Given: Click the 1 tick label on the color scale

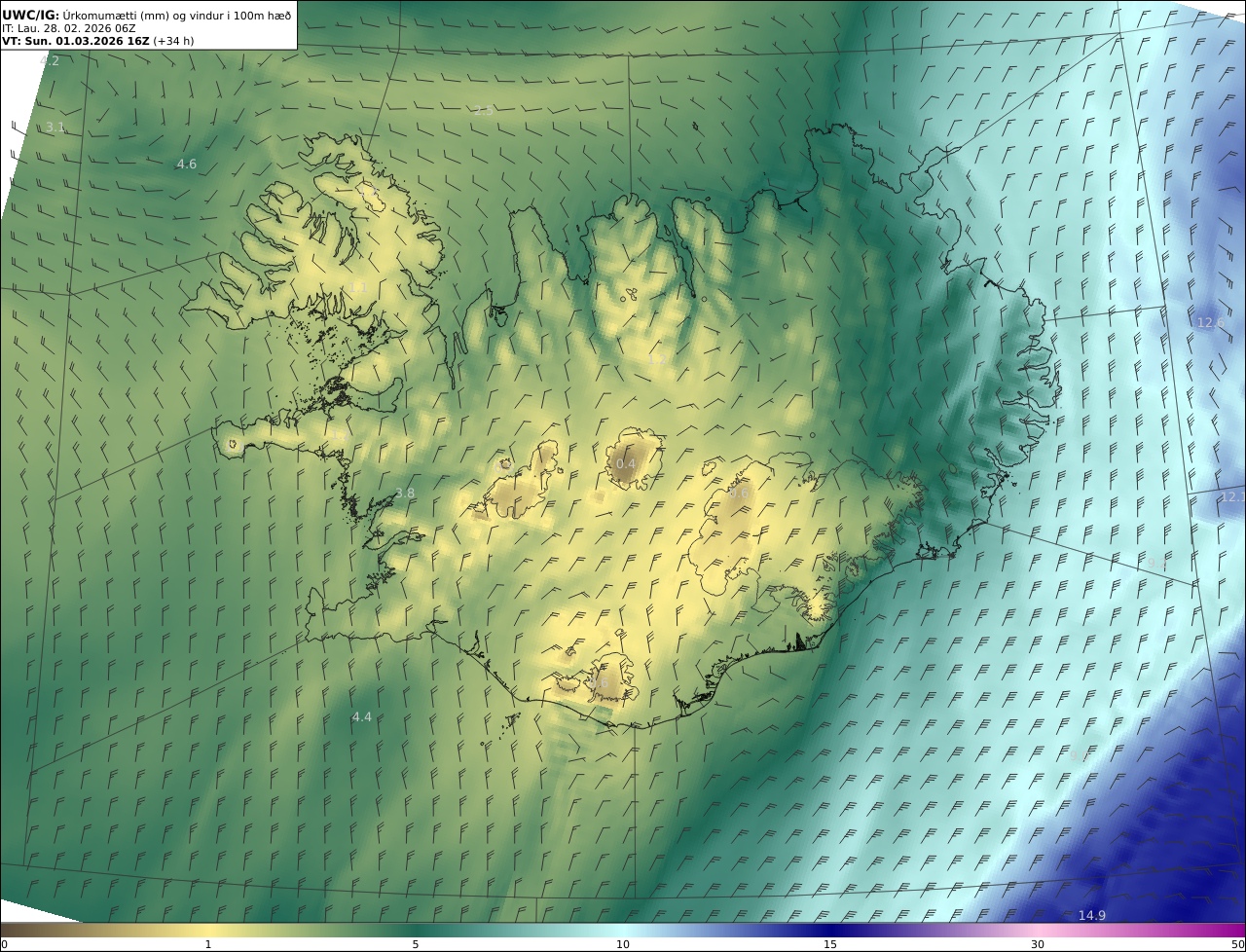Looking at the screenshot, I should 207,944.
